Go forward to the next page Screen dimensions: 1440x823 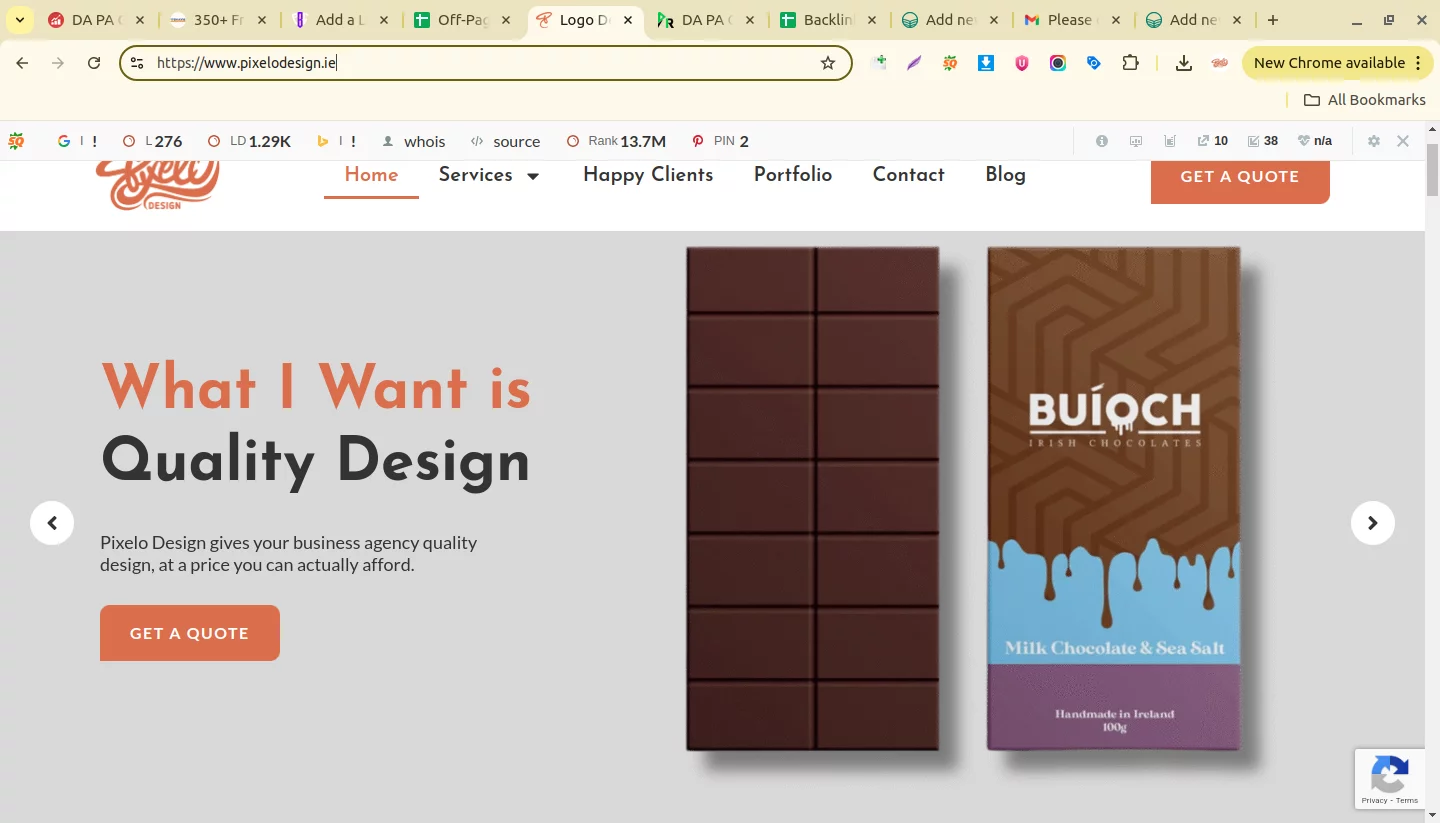click(x=58, y=63)
